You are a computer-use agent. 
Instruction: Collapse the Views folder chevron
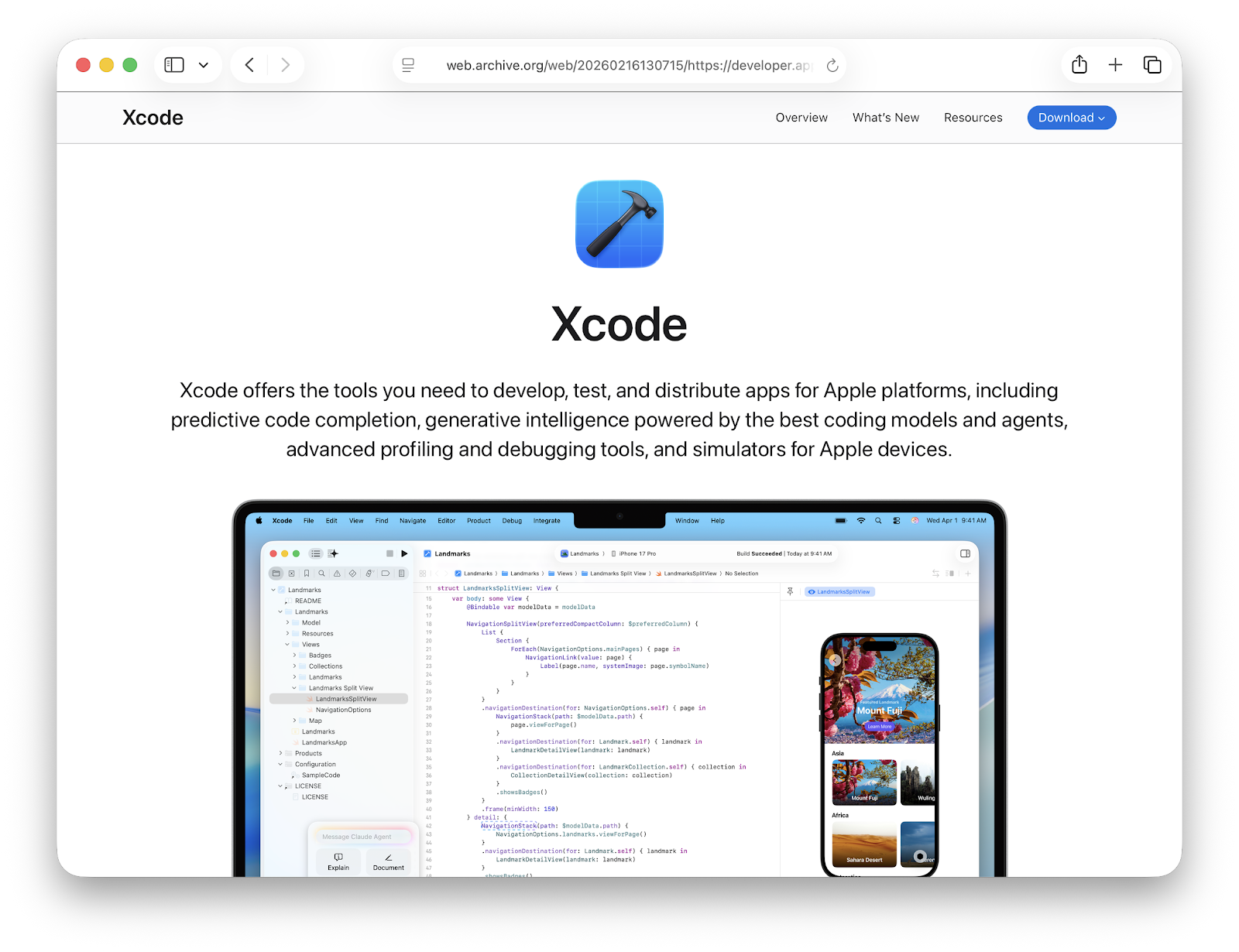point(287,644)
